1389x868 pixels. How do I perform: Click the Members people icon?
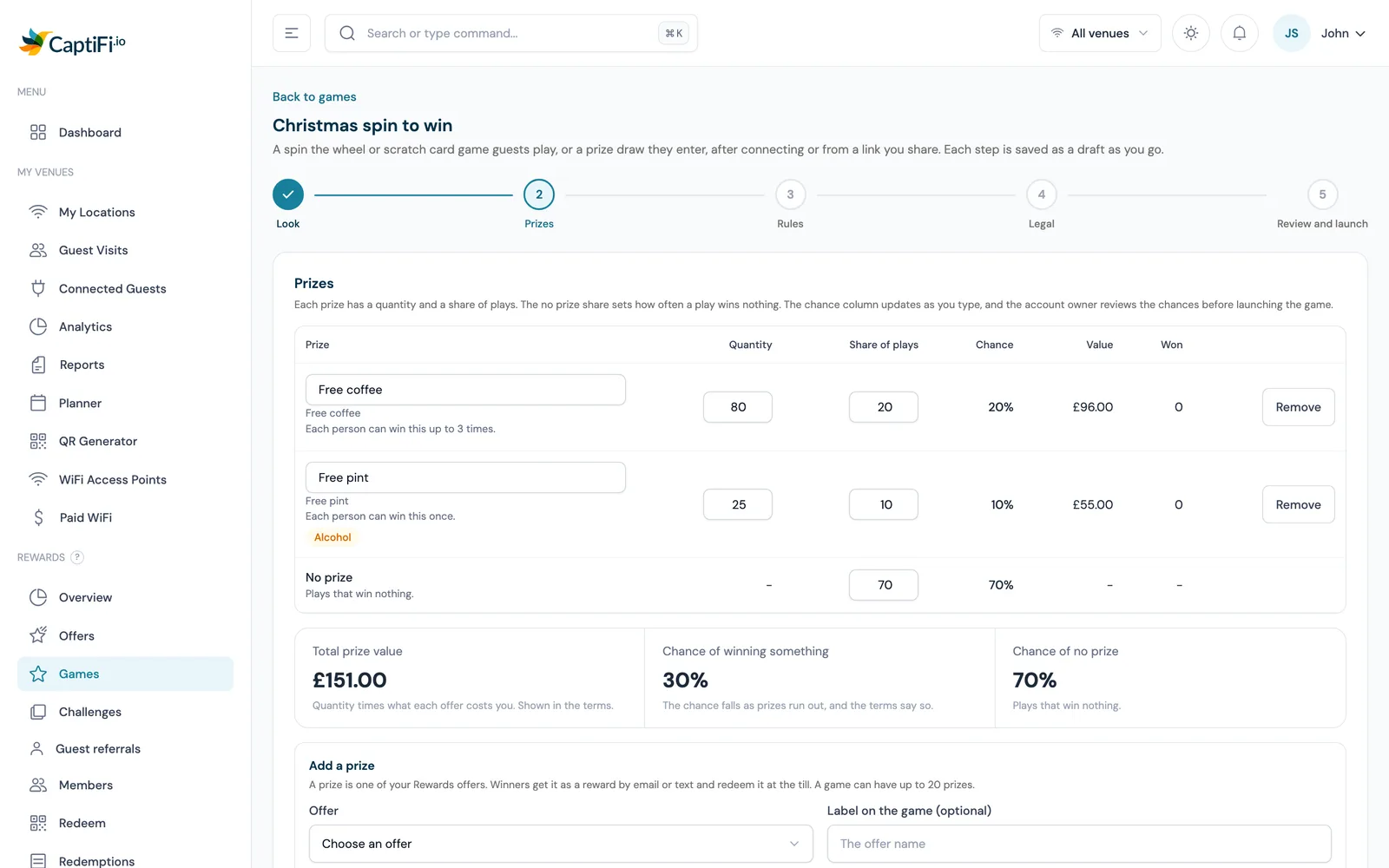pyautogui.click(x=38, y=785)
